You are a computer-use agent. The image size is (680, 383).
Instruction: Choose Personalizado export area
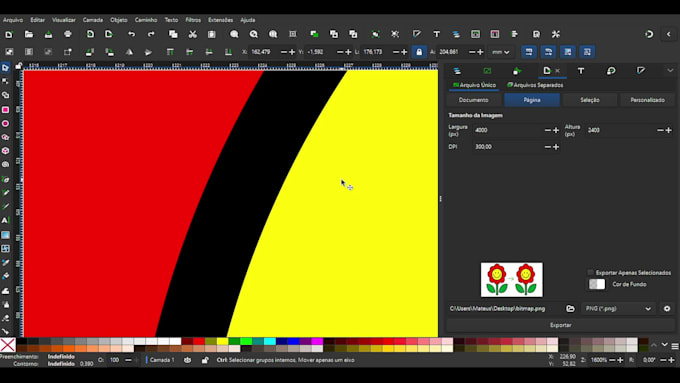(x=647, y=100)
